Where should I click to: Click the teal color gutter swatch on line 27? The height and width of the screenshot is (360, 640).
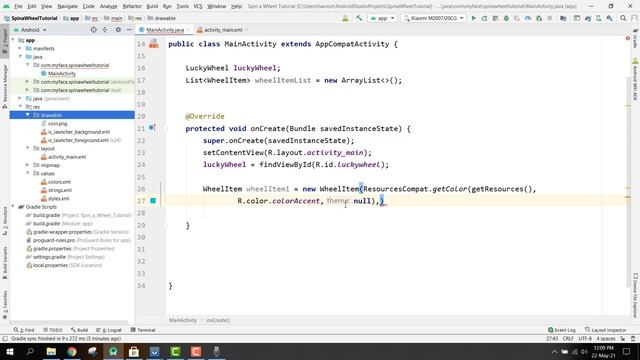(153, 201)
